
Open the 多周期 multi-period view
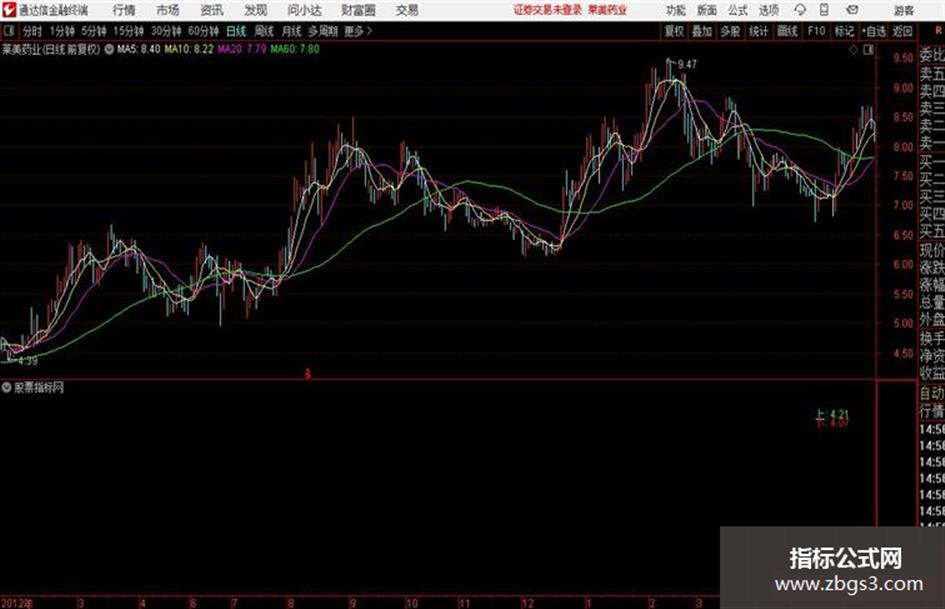323,31
